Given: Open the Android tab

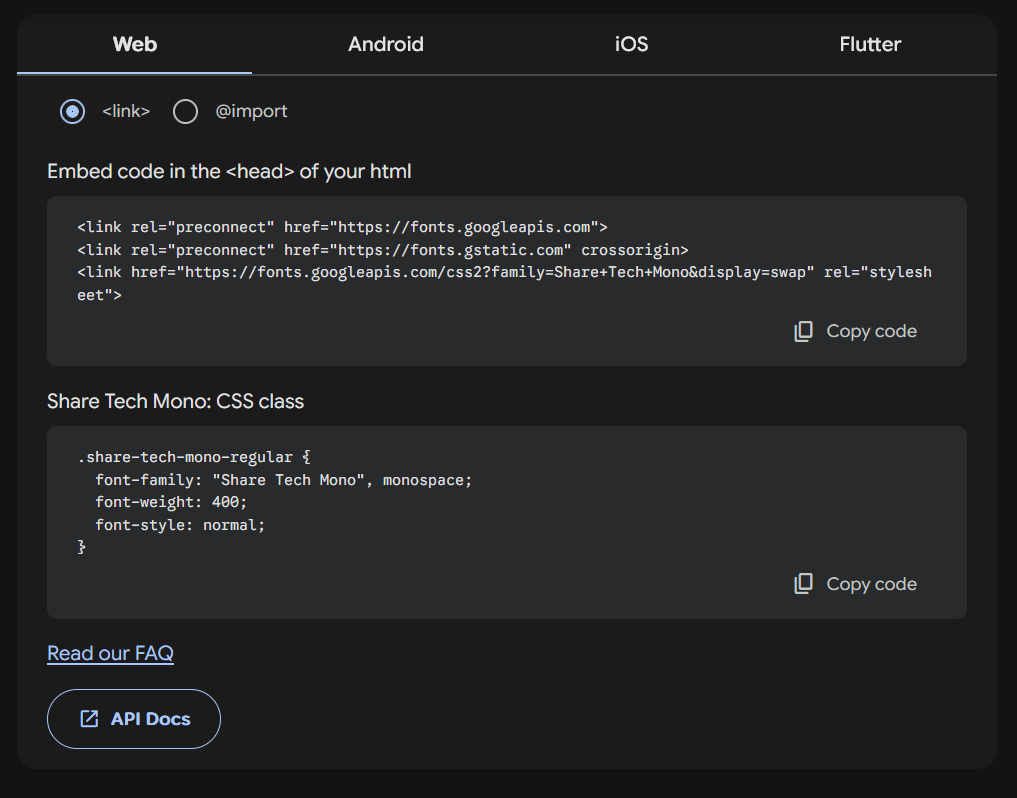Looking at the screenshot, I should (x=385, y=44).
